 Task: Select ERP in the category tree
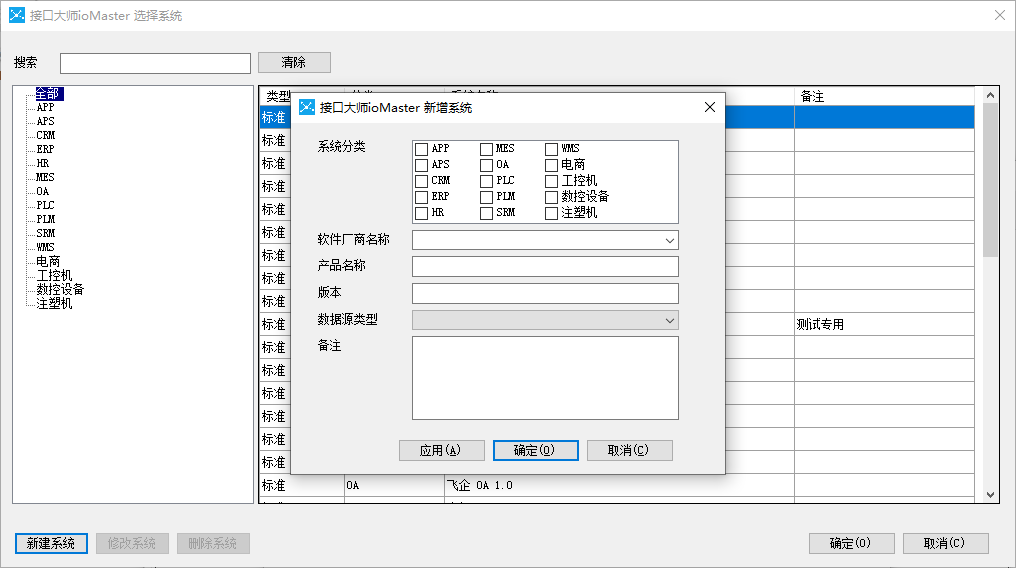pyautogui.click(x=45, y=149)
